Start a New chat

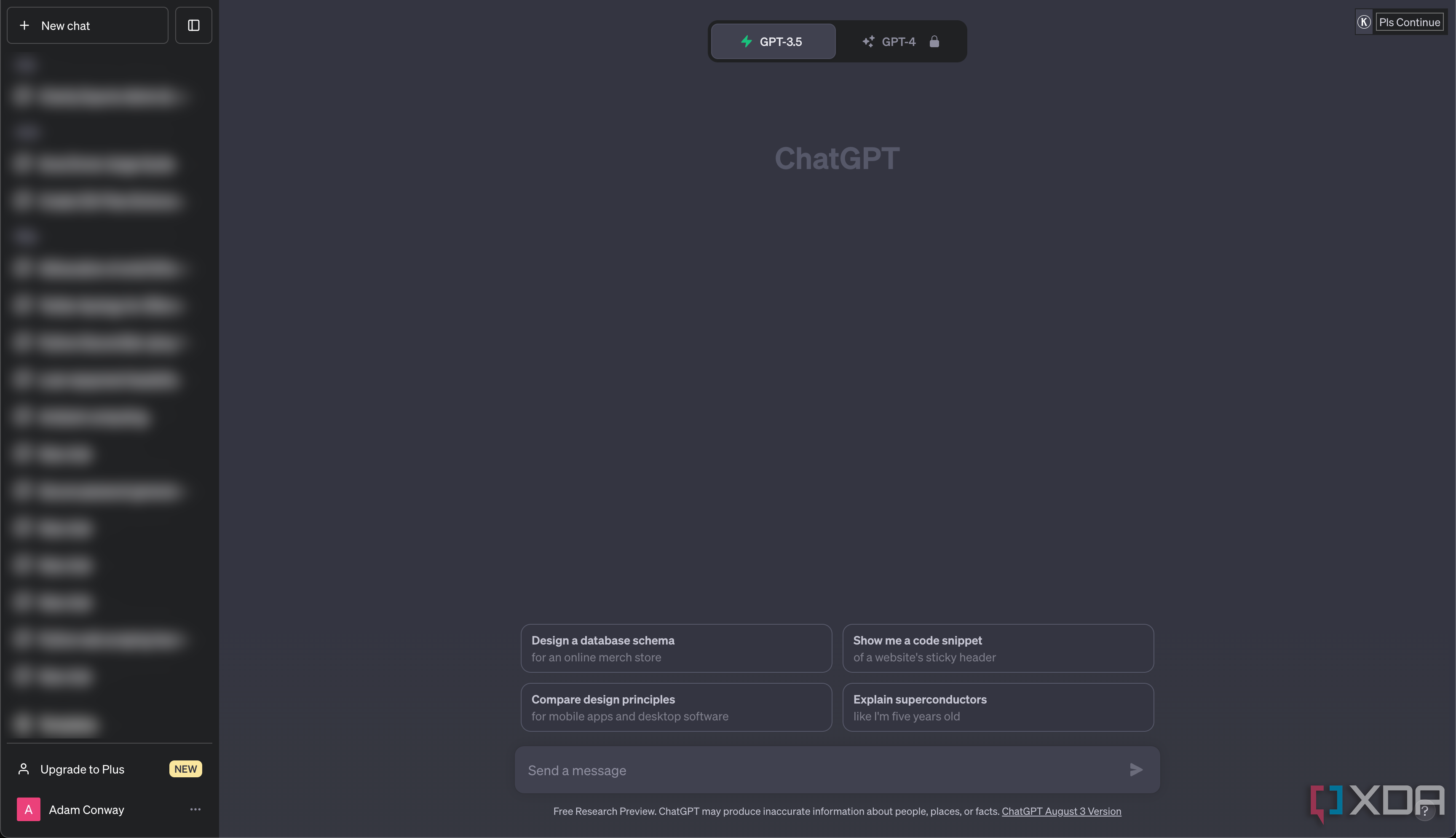[x=87, y=25]
